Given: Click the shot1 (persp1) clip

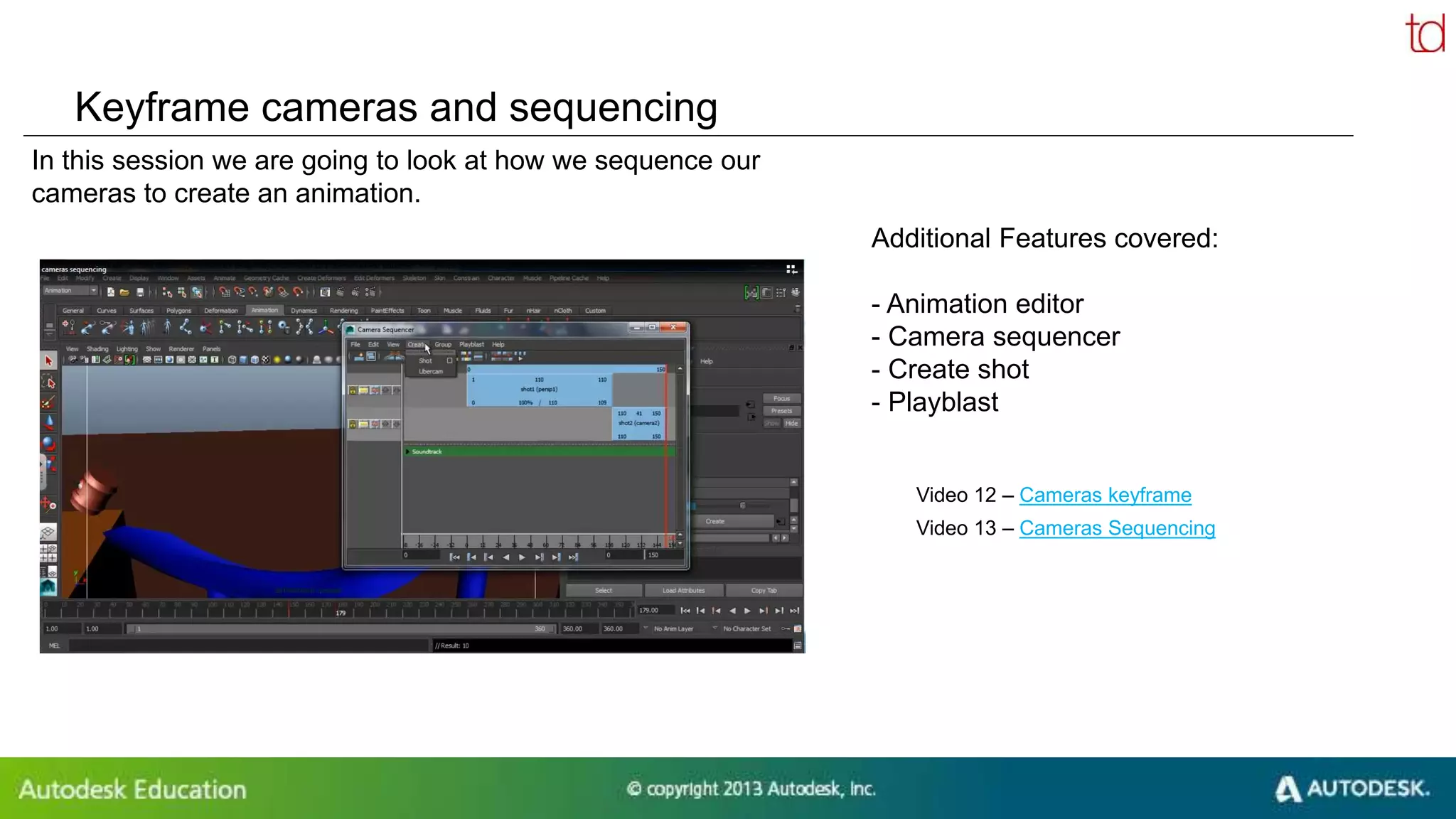Looking at the screenshot, I should pos(539,390).
